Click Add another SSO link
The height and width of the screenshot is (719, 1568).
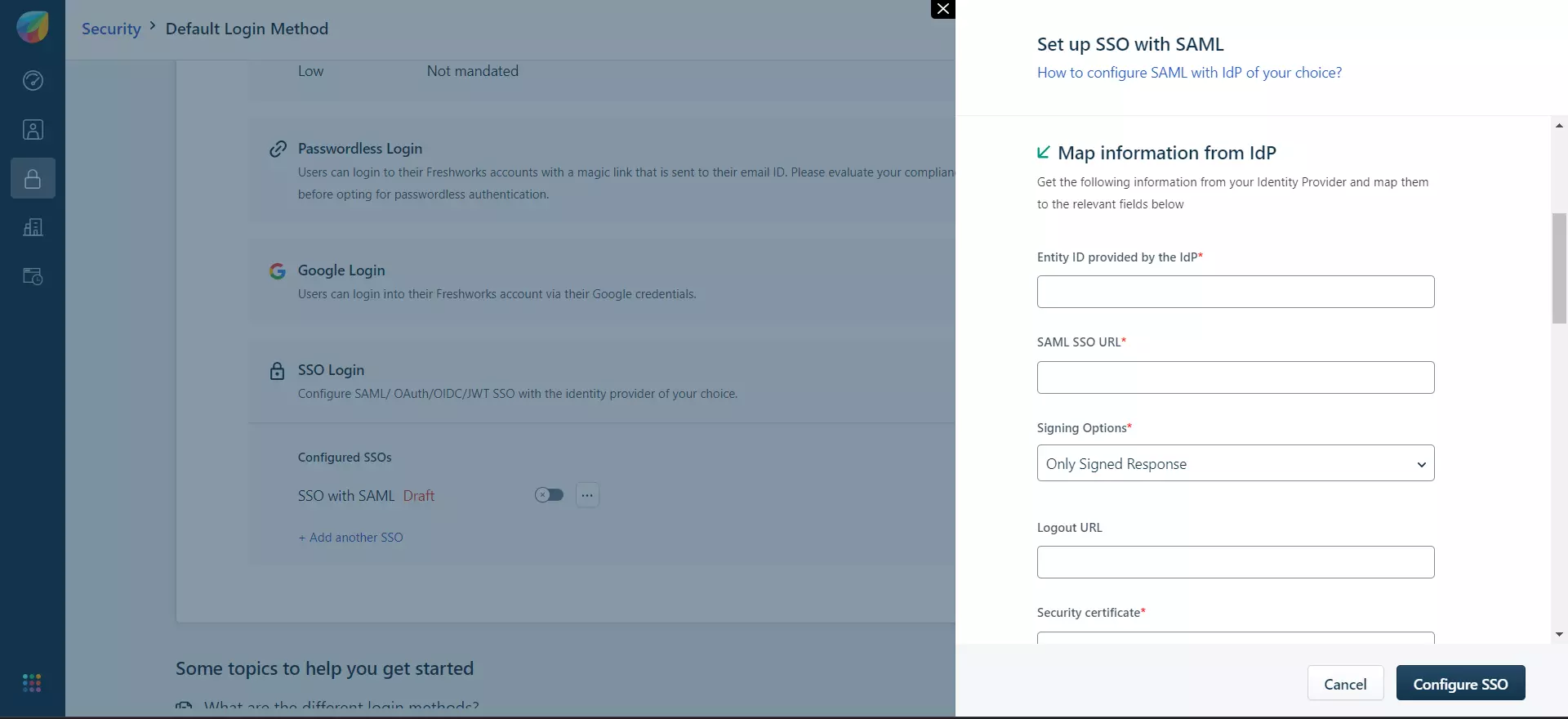pos(350,538)
